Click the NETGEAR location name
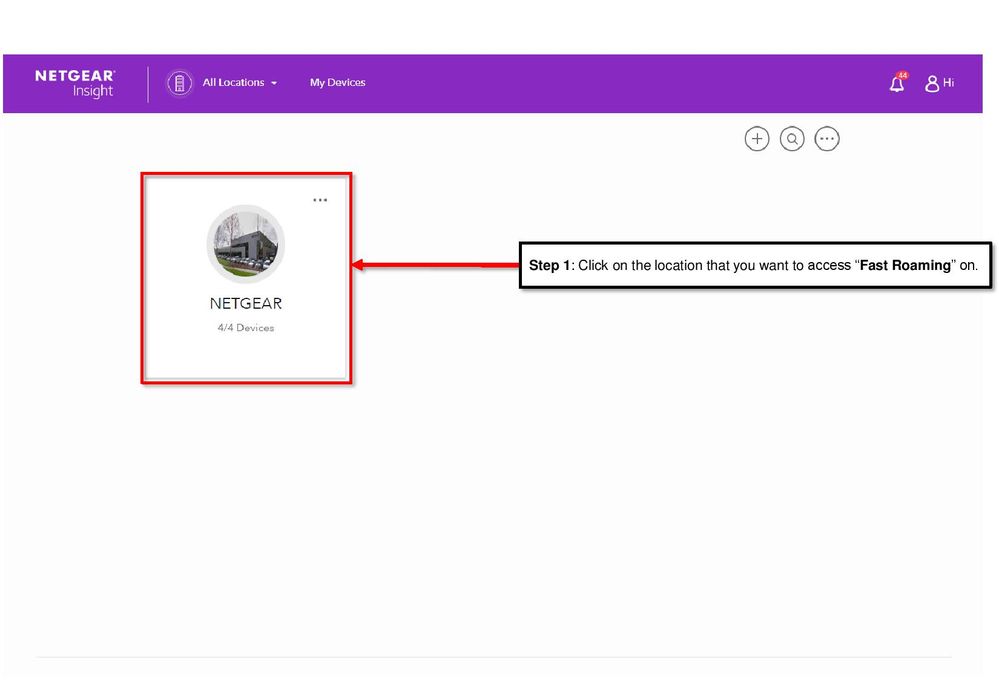 coord(246,304)
